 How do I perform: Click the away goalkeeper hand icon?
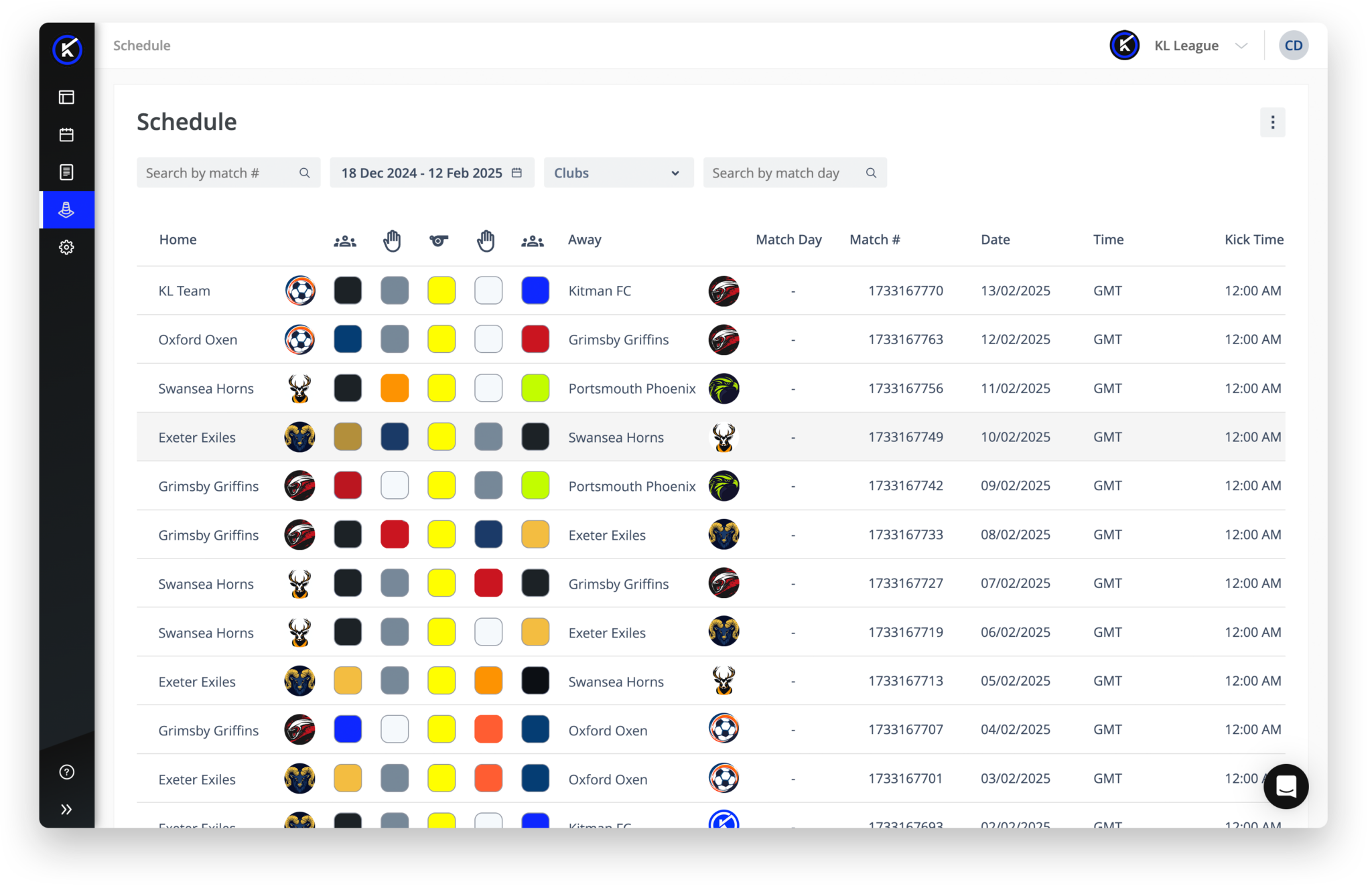pos(487,239)
